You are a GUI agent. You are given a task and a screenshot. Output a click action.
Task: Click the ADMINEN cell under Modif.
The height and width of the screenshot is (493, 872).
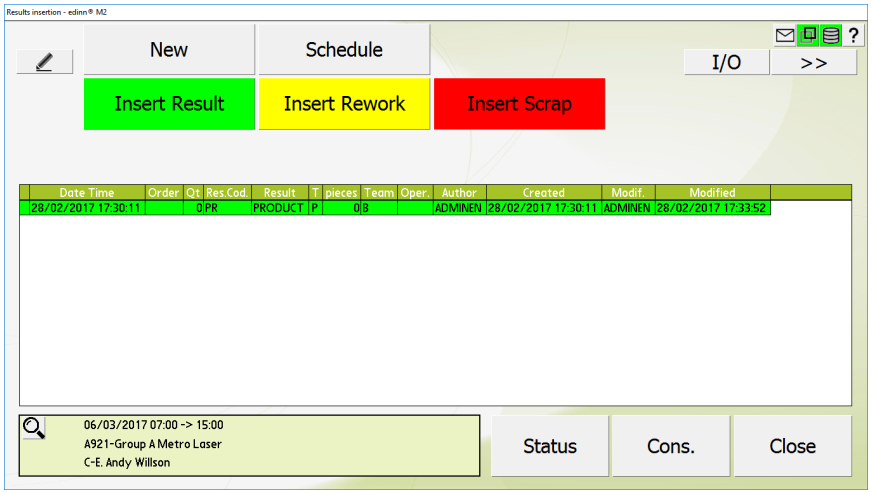click(628, 208)
